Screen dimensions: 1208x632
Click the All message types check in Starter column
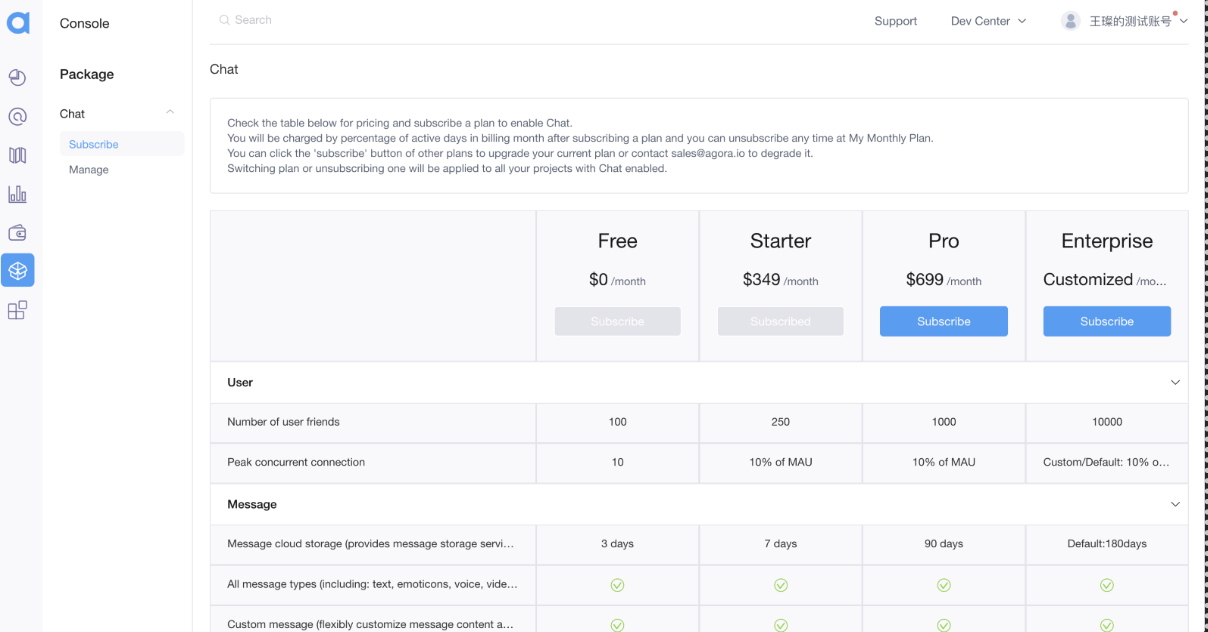[x=781, y=585]
